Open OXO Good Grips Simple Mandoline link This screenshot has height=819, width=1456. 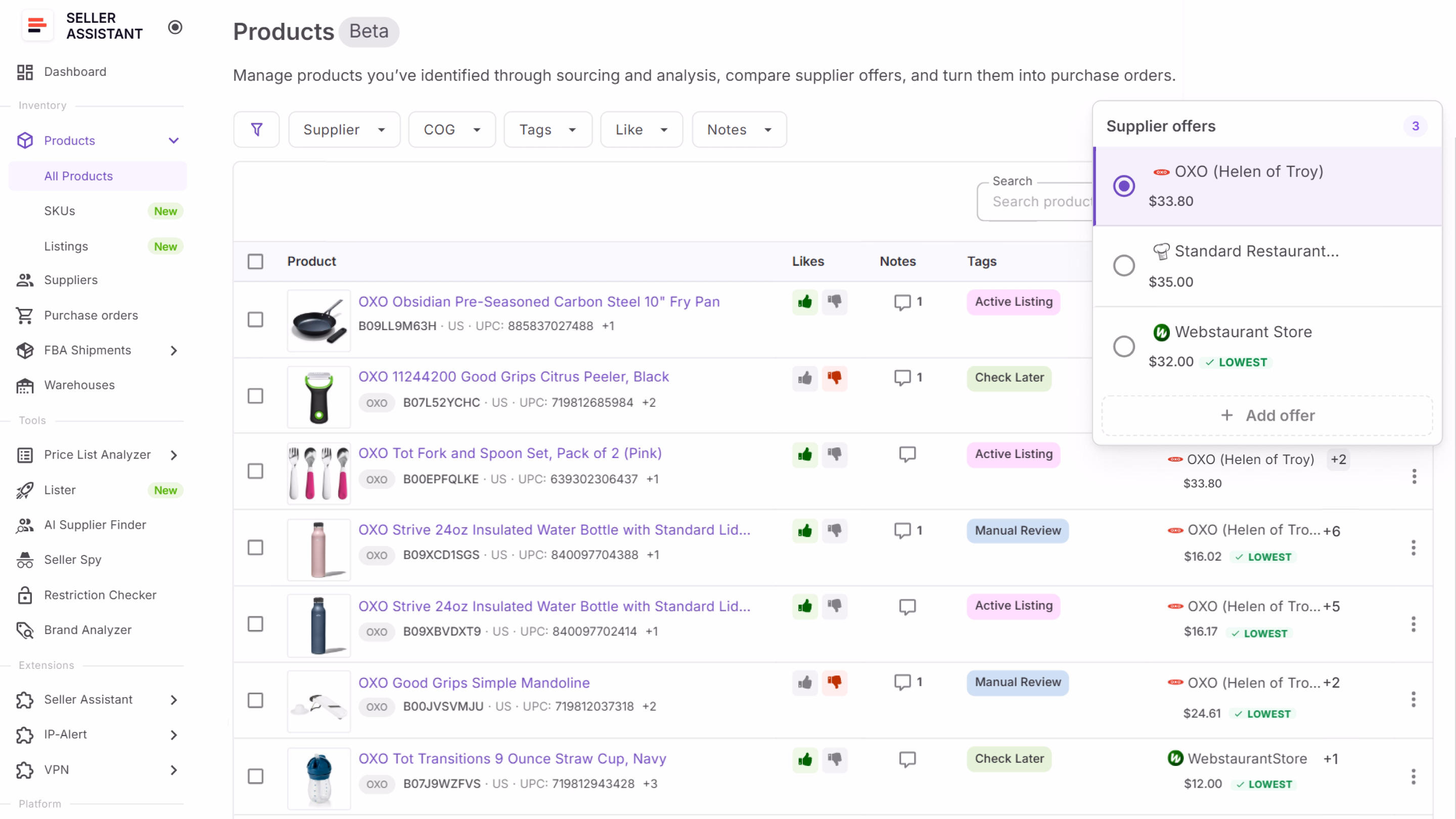474,682
